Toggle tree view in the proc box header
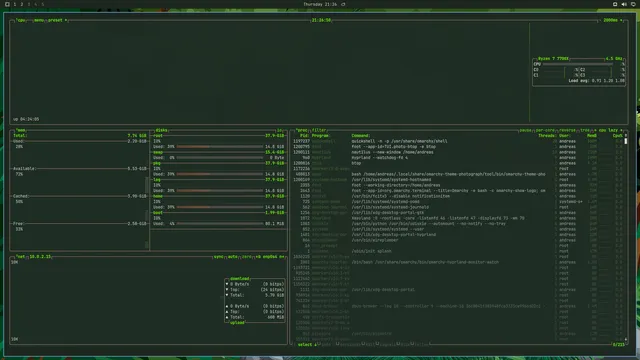This screenshot has height=360, width=640. point(585,130)
